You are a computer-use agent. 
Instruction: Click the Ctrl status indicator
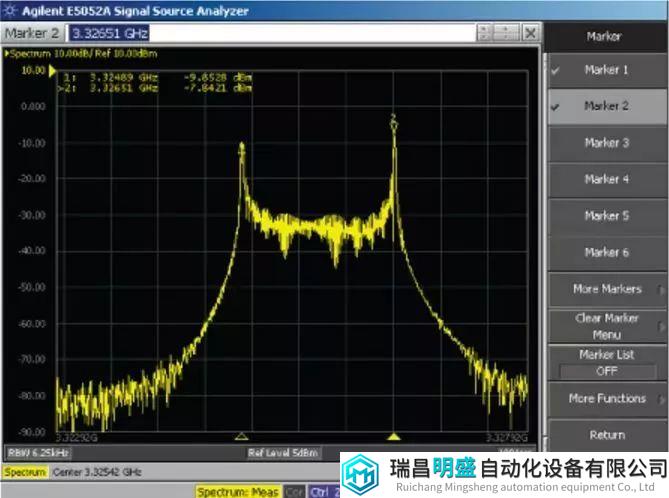[x=323, y=492]
